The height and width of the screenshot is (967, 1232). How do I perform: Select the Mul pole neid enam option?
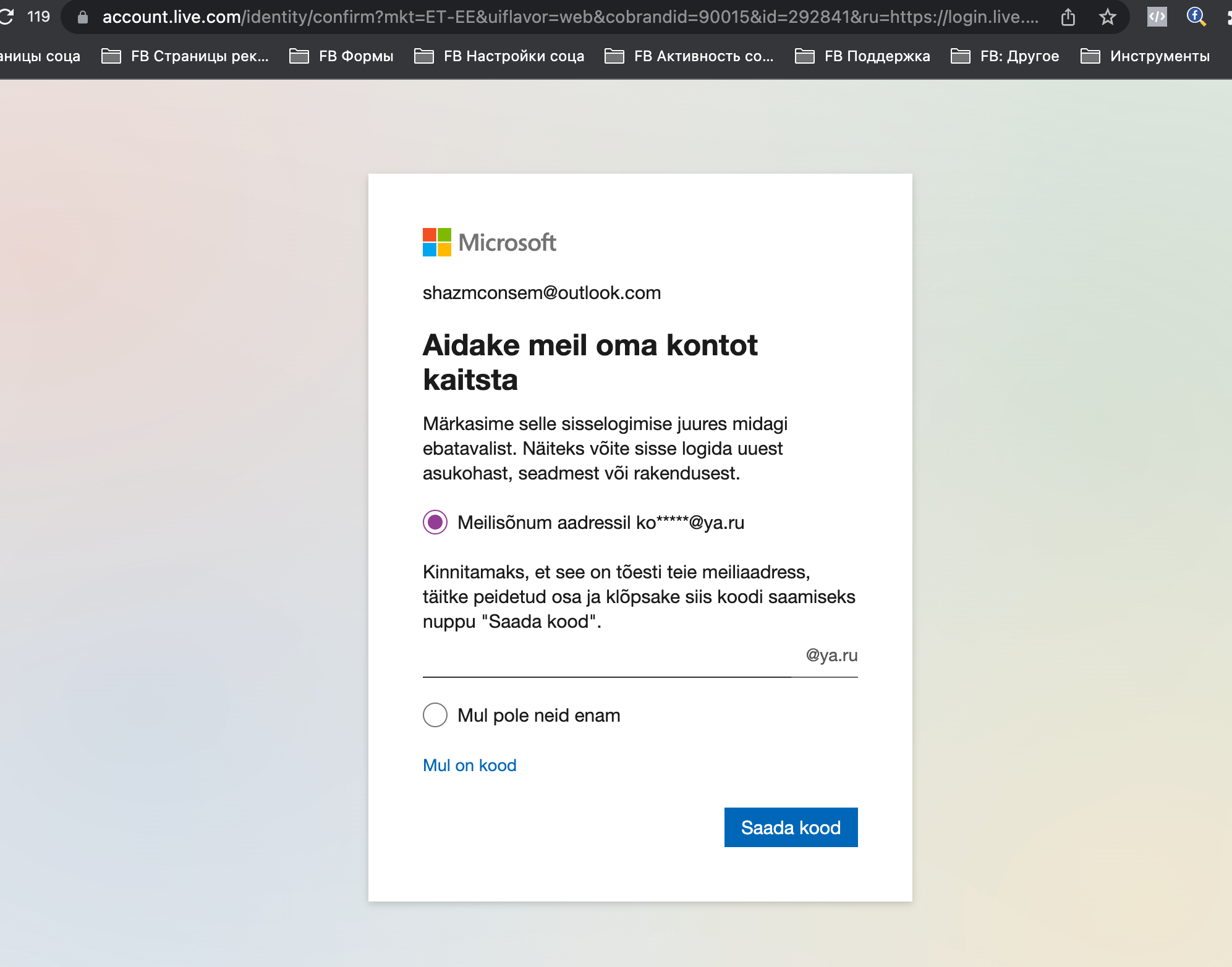pyautogui.click(x=435, y=715)
